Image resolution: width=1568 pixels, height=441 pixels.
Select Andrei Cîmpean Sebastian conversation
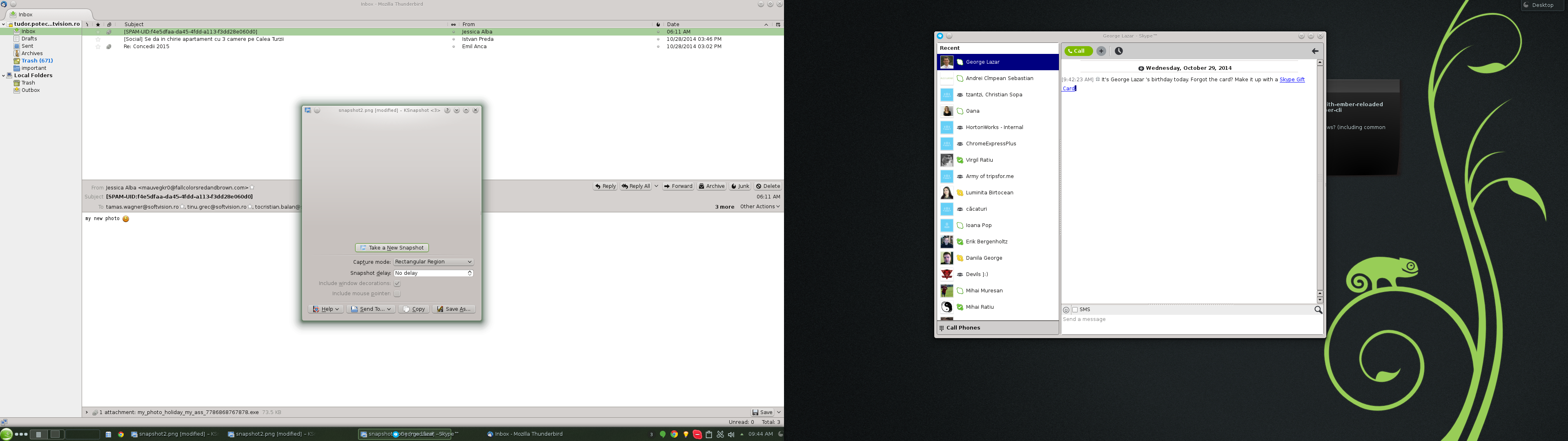click(998, 78)
